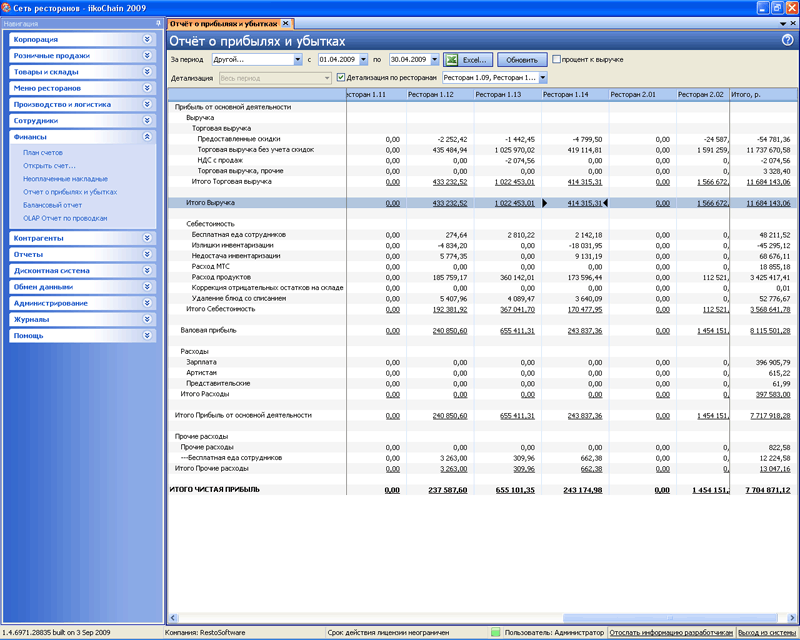Viewport: 800px width, 640px height.
Task: Click the horizontal scrollbar thumb
Action: [670, 618]
